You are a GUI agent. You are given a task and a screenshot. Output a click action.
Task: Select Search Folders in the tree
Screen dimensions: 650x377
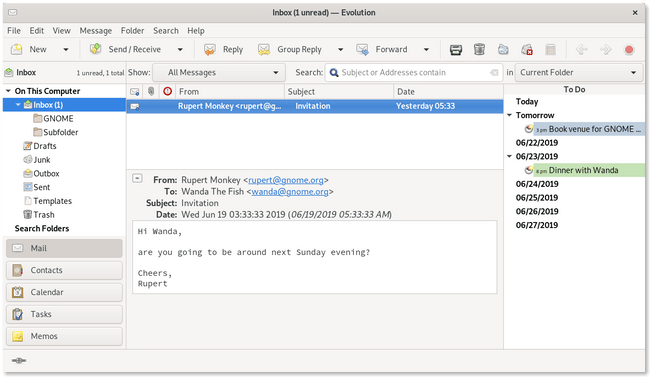(x=42, y=229)
